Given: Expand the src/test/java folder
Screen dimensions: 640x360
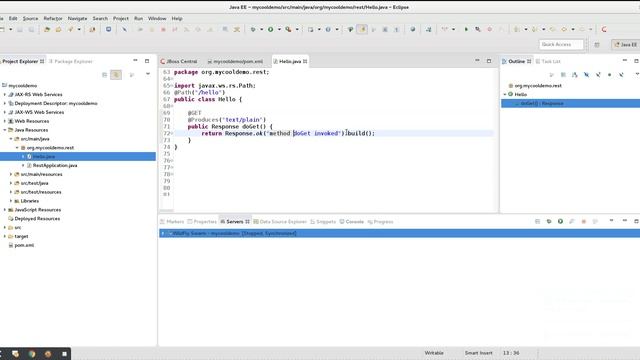Looking at the screenshot, I should click(11, 183).
